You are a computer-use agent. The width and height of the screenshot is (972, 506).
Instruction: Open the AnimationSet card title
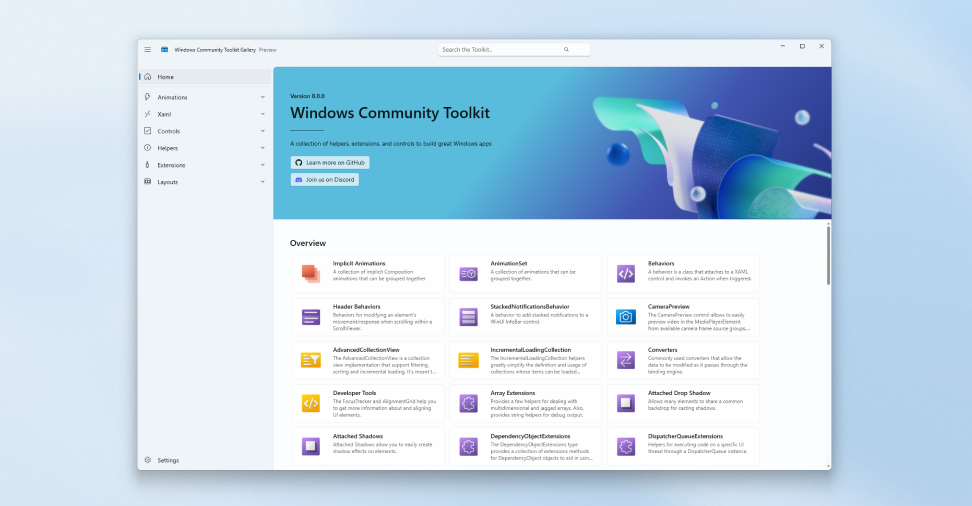[x=509, y=264]
